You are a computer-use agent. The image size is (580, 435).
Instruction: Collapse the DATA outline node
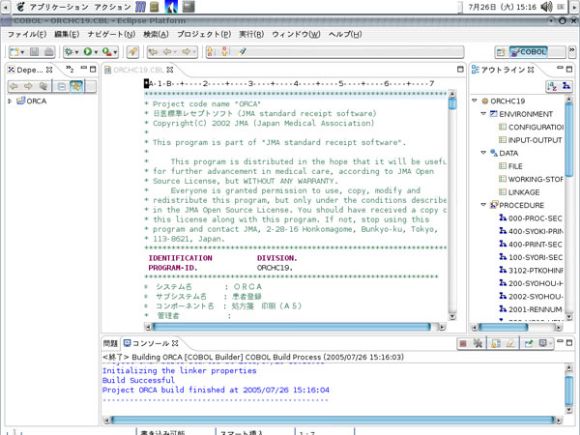(x=483, y=152)
